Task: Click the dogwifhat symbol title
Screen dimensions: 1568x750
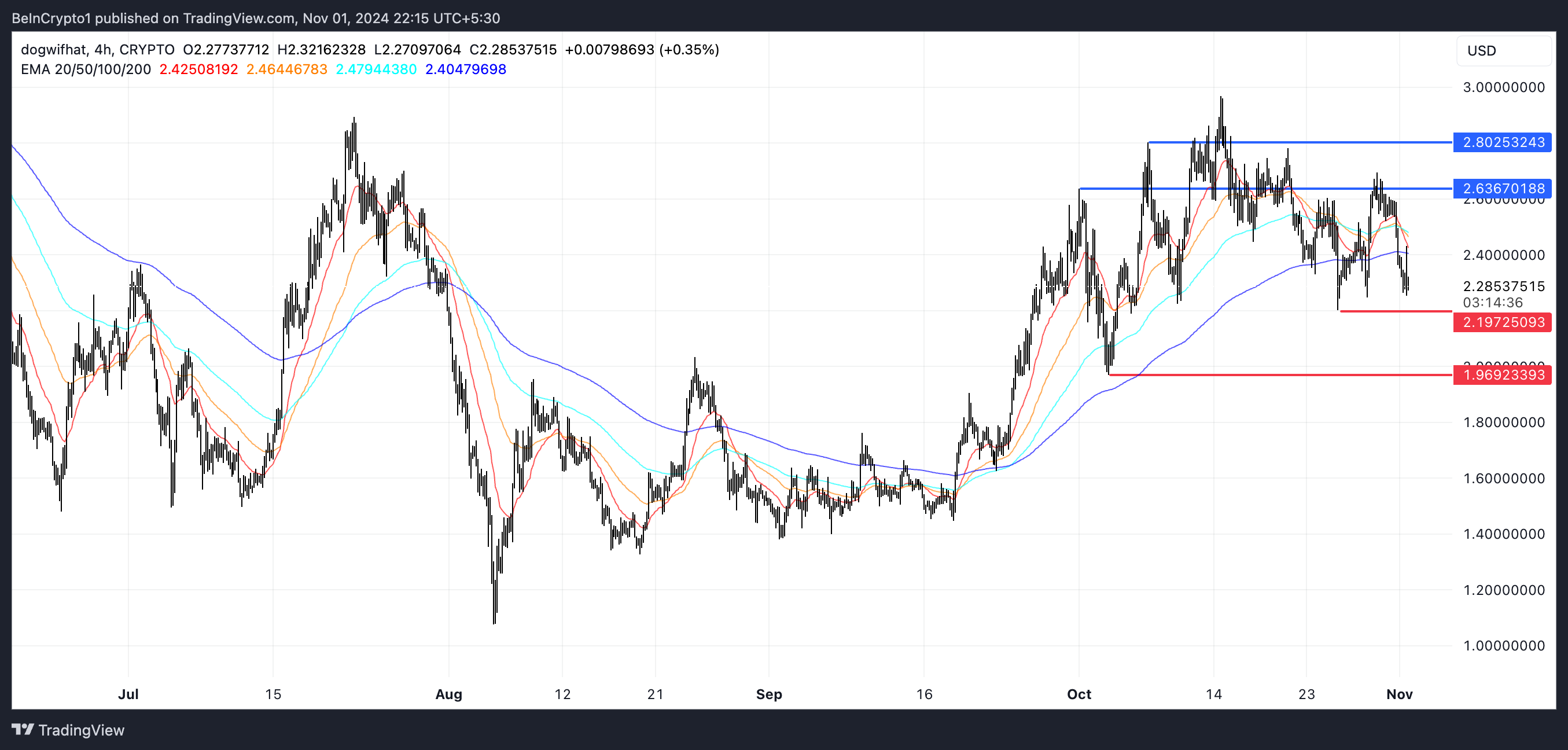Action: [55, 49]
